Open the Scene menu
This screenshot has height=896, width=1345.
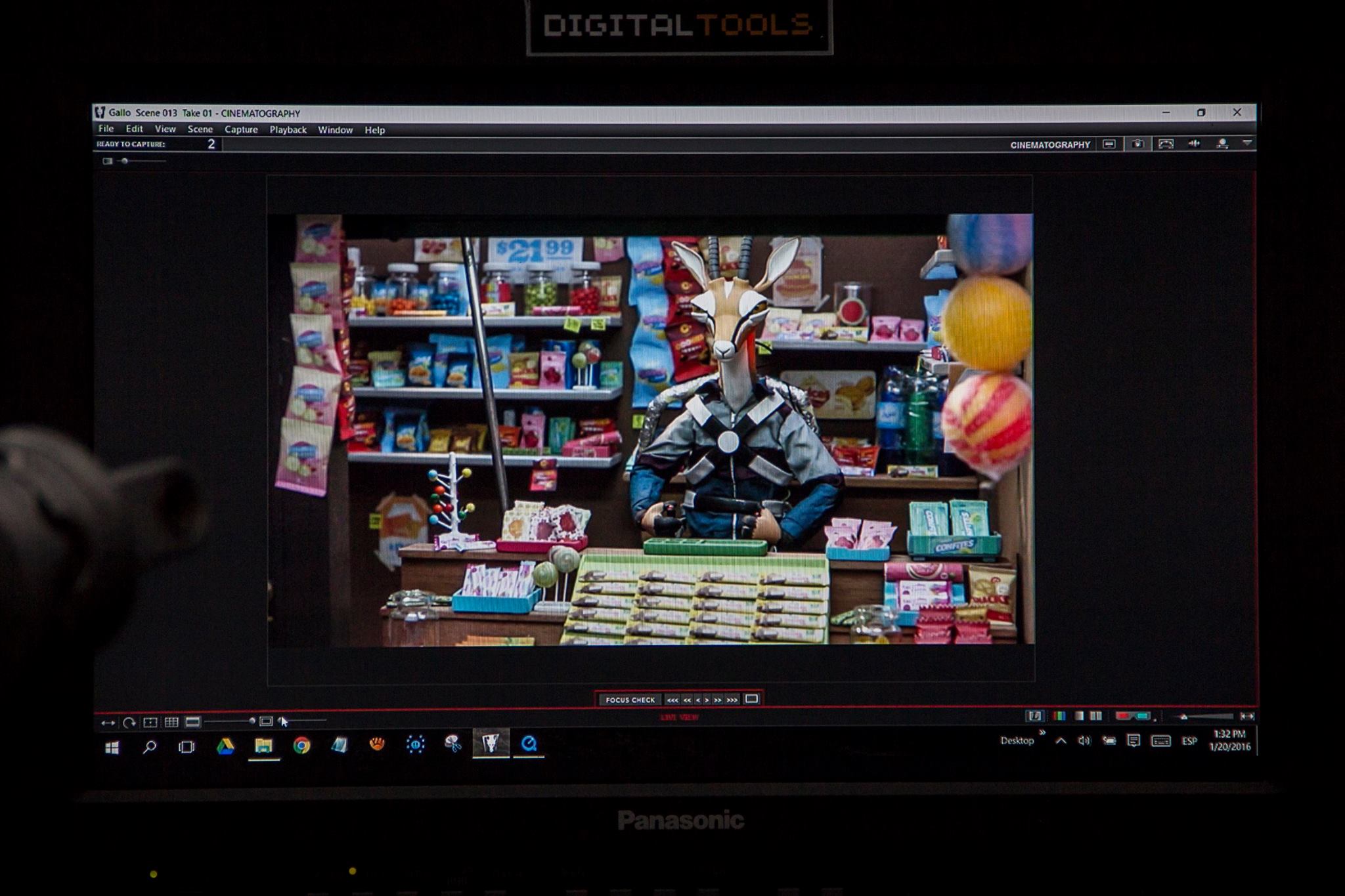coord(200,129)
